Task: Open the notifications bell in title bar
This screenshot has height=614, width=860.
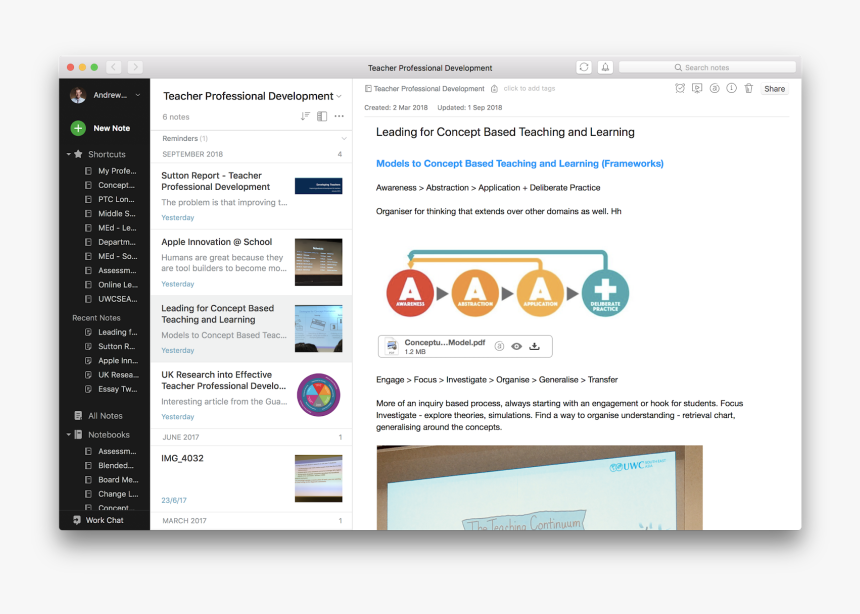Action: pyautogui.click(x=605, y=67)
